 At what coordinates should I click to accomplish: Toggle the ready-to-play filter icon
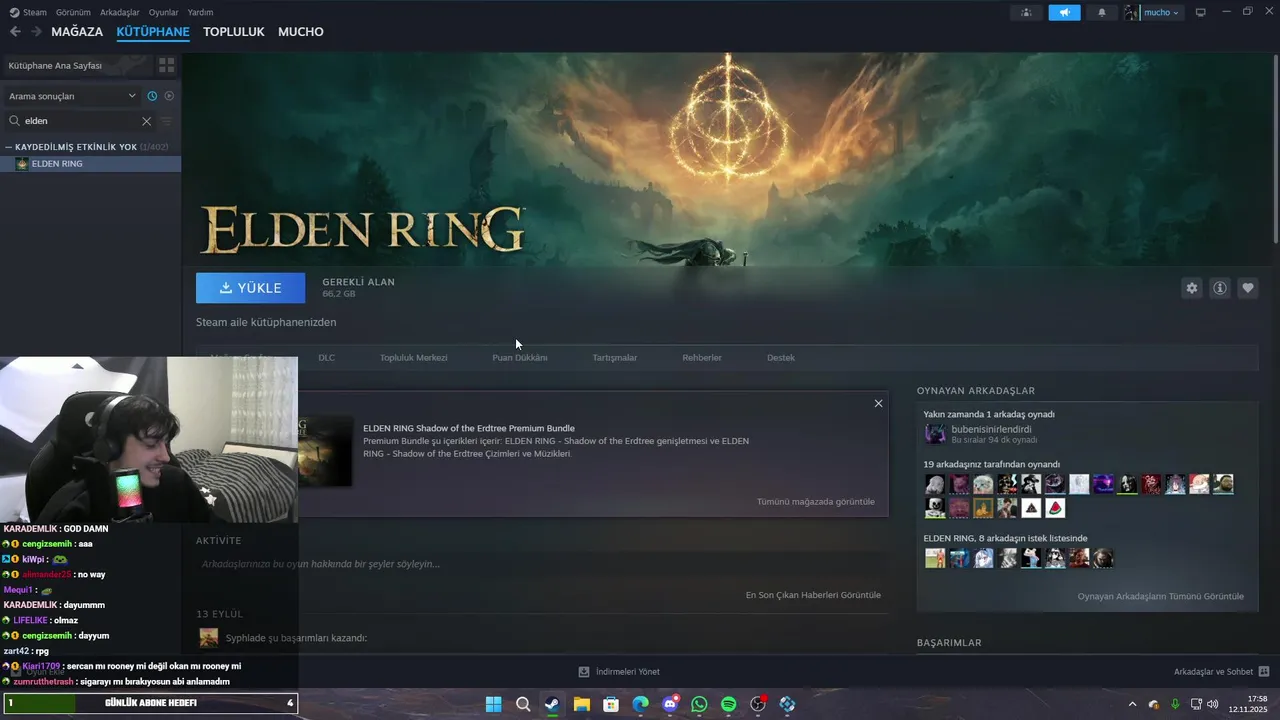tap(169, 96)
